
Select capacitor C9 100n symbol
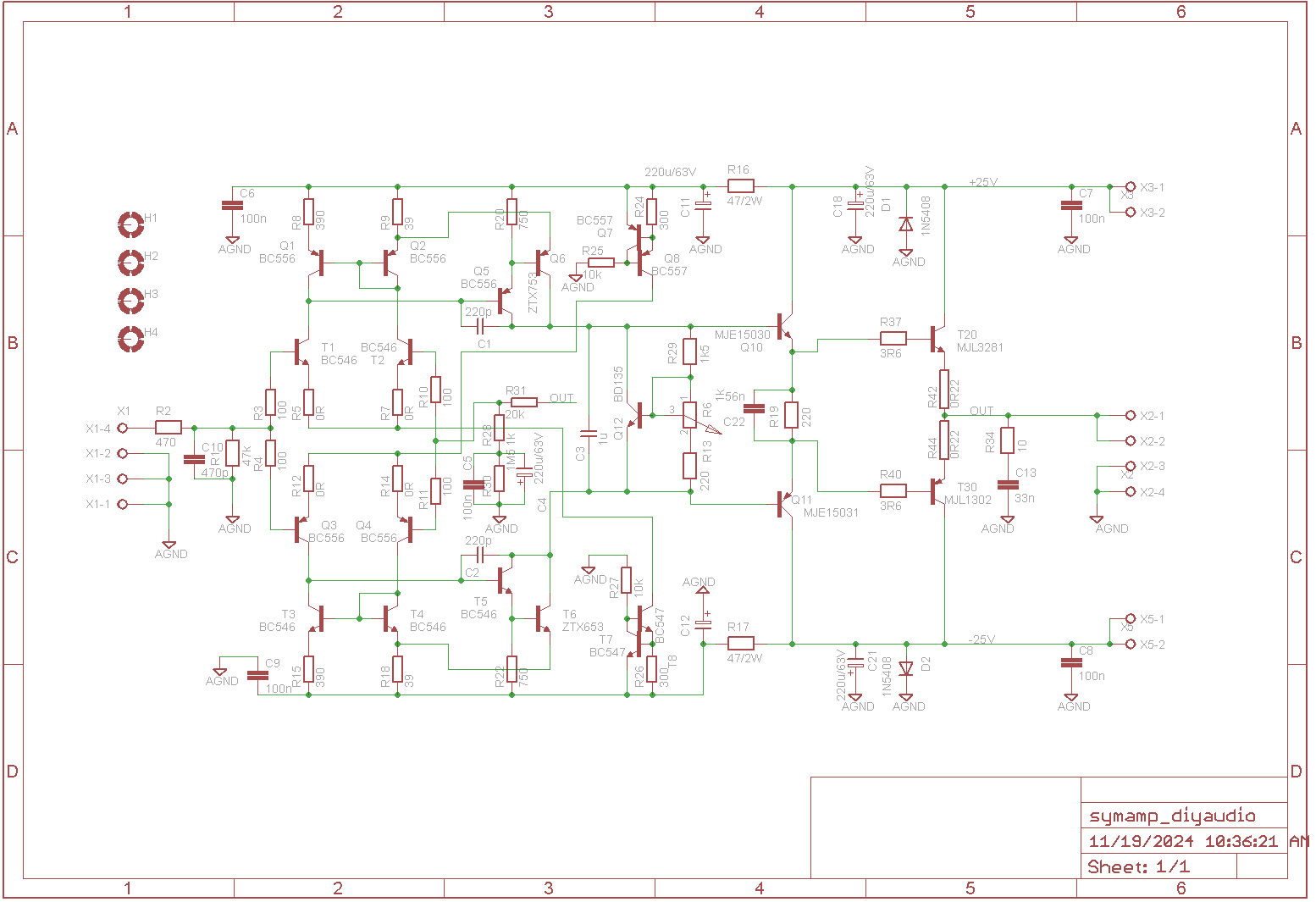tap(257, 675)
